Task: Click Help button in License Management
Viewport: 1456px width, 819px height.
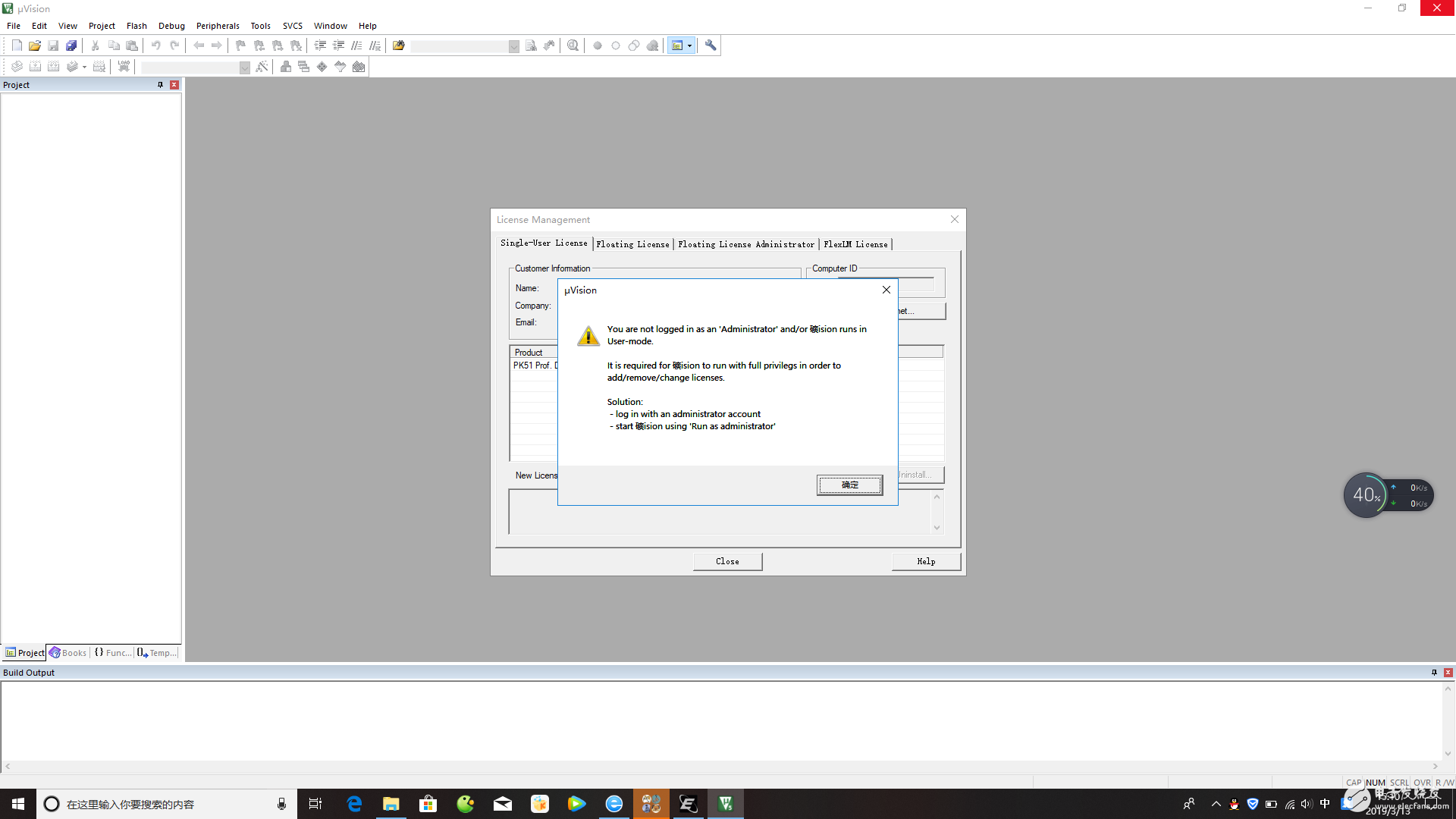Action: coord(926,561)
